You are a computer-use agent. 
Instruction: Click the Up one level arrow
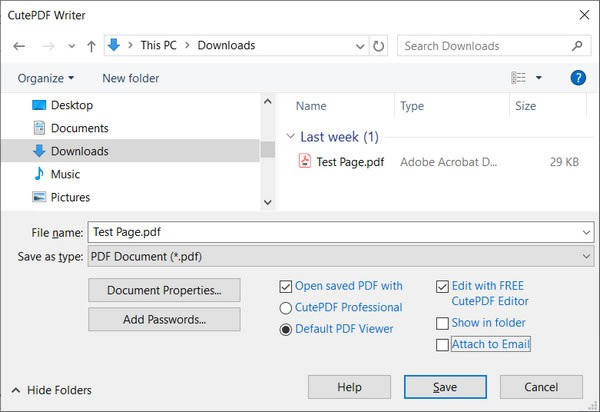pos(92,46)
